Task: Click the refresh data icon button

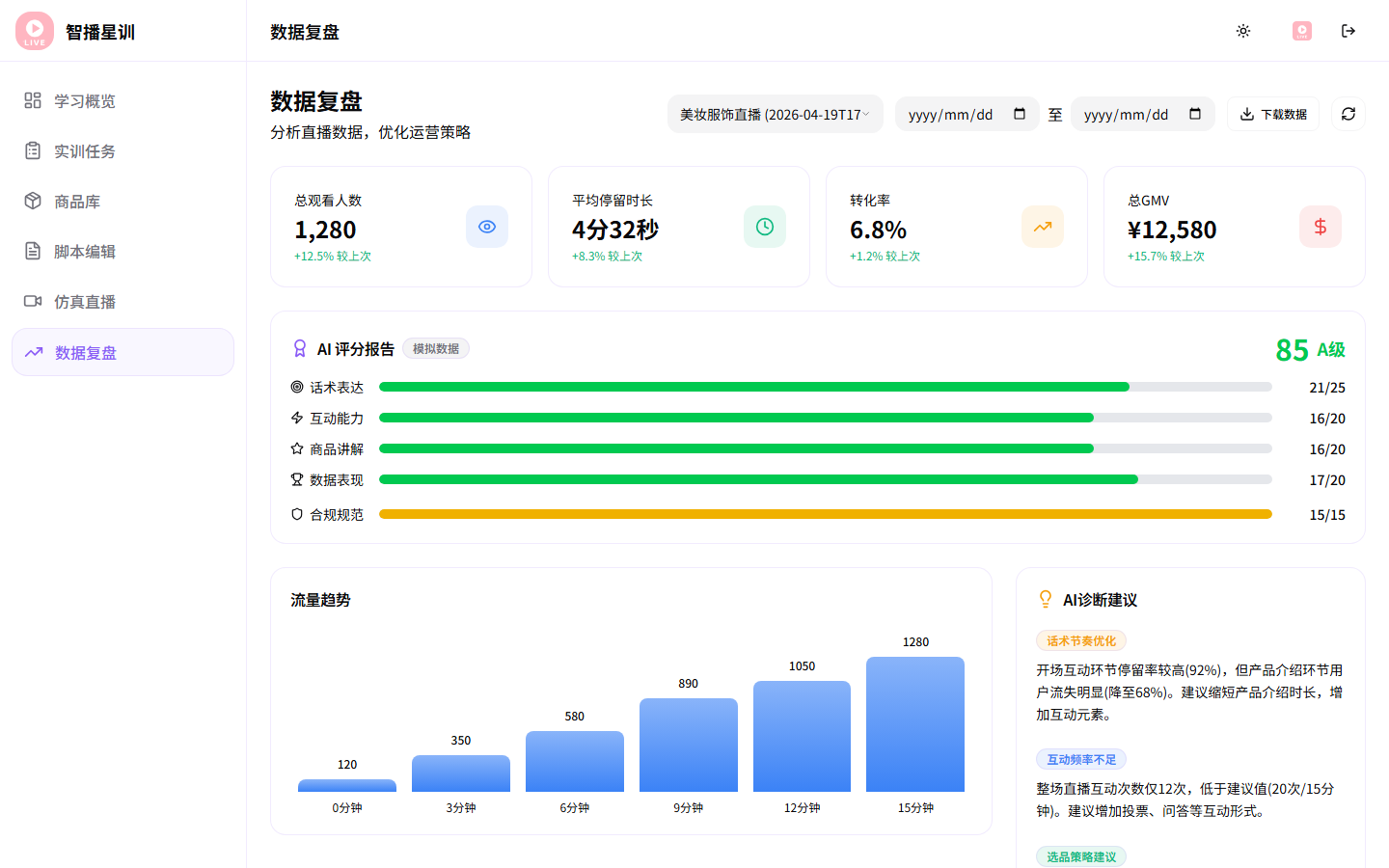Action: 1348,114
